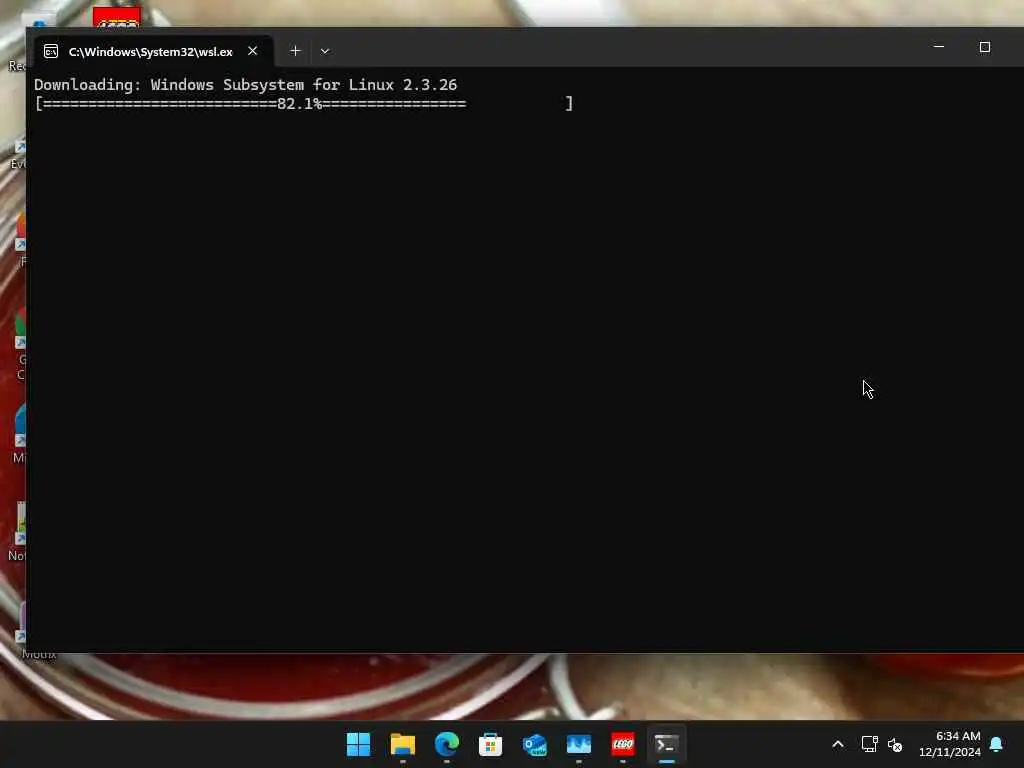Image resolution: width=1024 pixels, height=768 pixels.
Task: Open the notifications bell icon
Action: (x=996, y=744)
